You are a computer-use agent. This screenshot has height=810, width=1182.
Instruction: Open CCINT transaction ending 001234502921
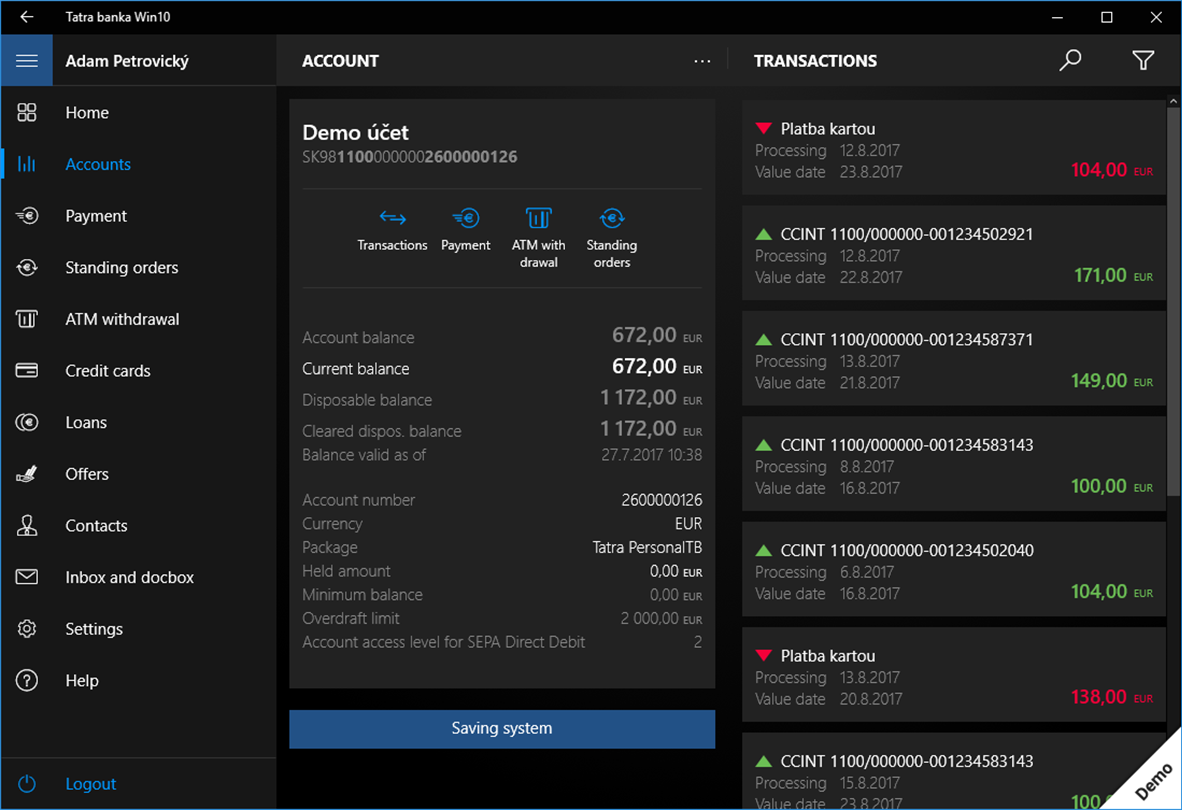click(x=954, y=253)
